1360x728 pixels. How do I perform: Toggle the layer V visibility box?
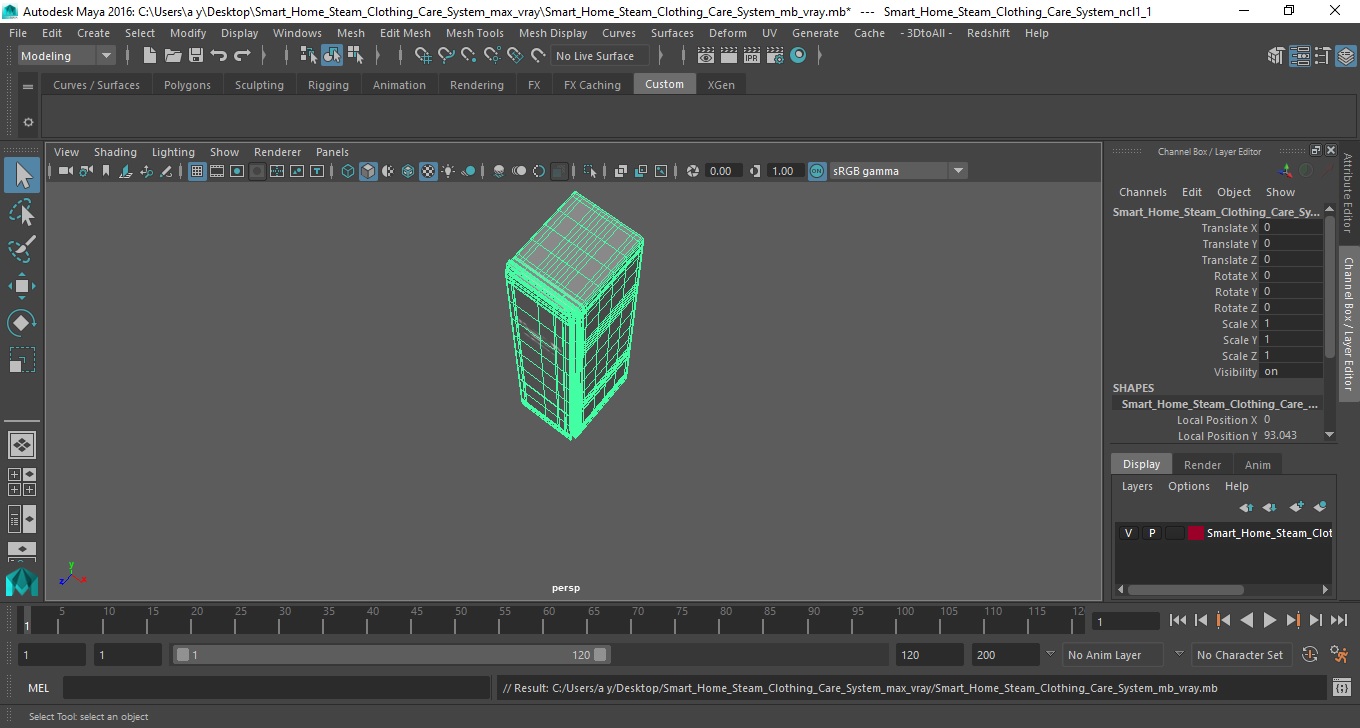click(x=1128, y=533)
